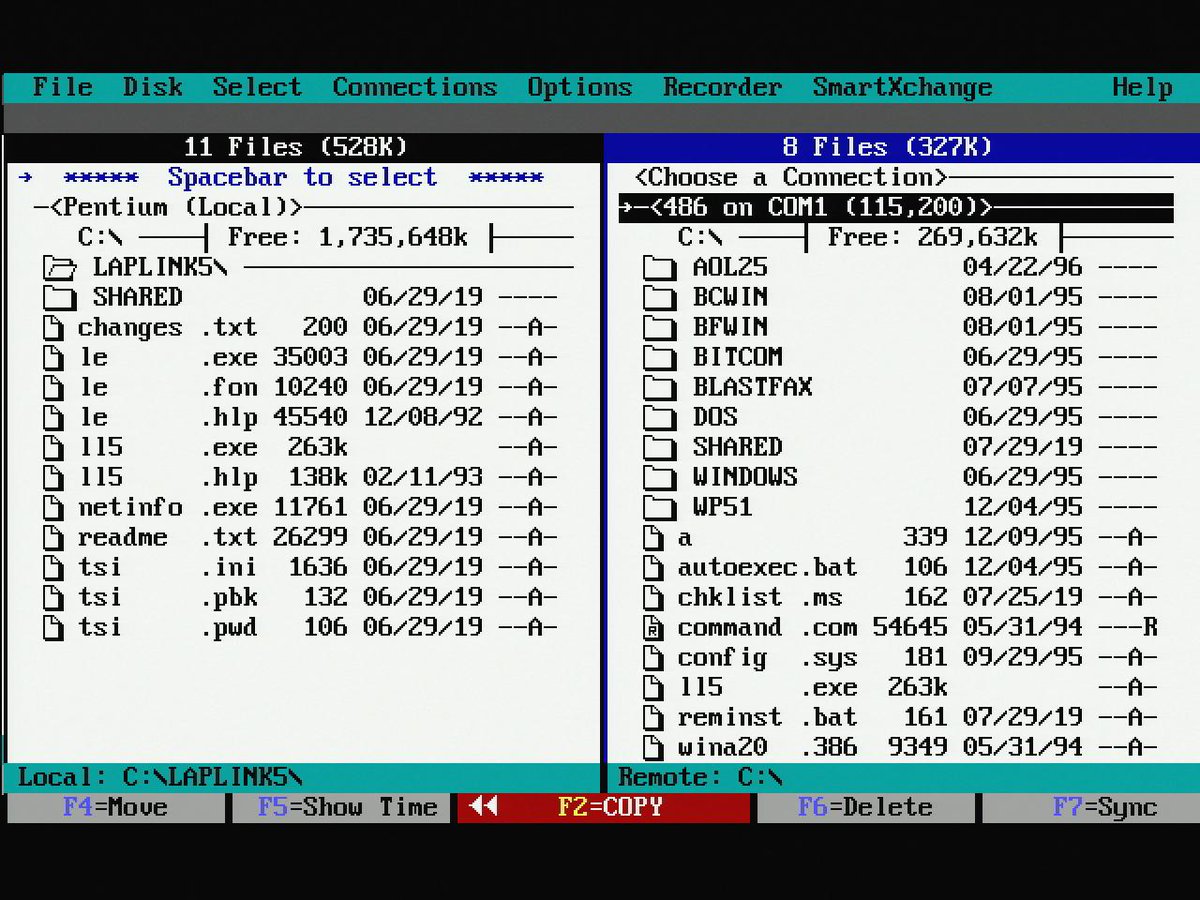Viewport: 1200px width, 900px height.
Task: Open the File menu
Action: (x=62, y=87)
